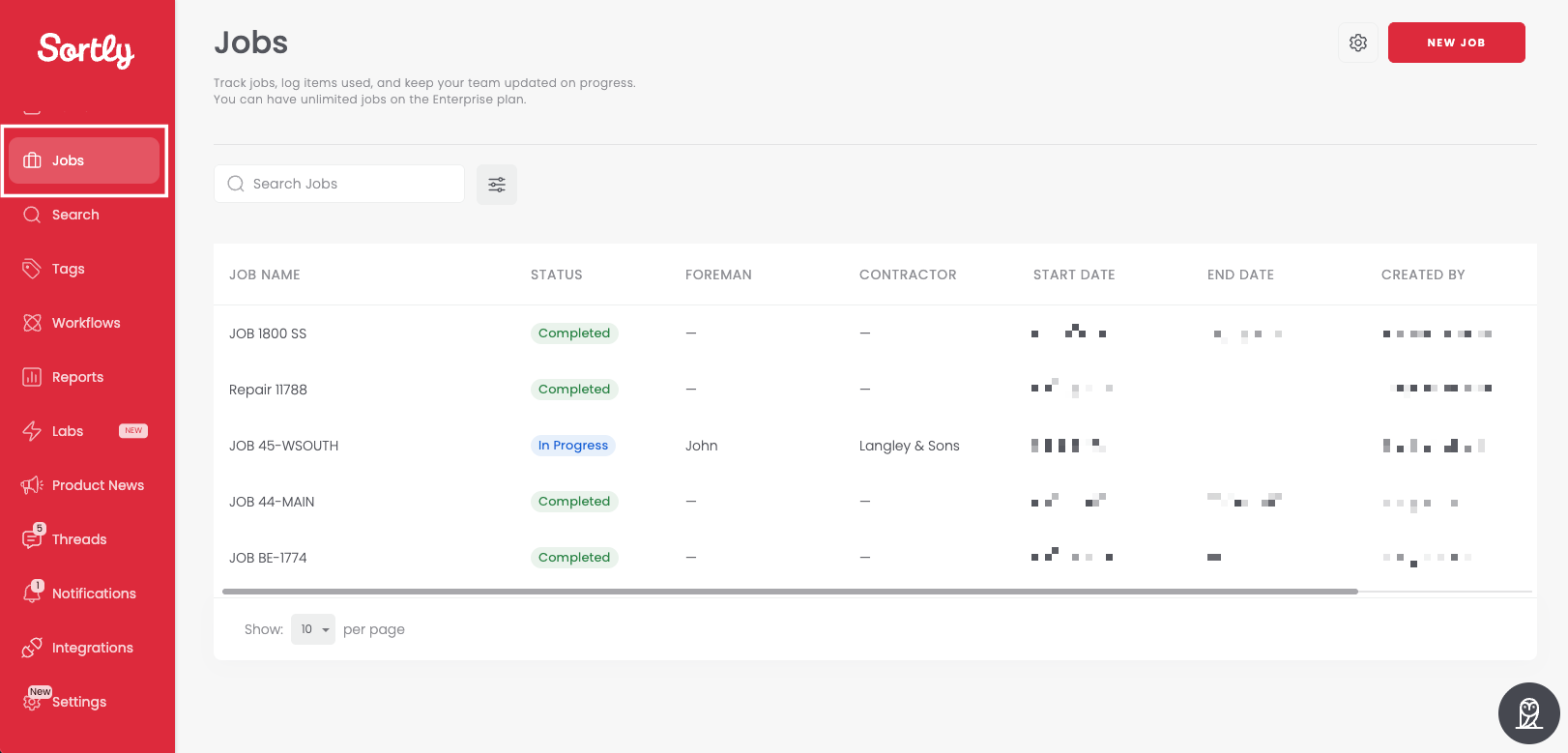Open the Notifications bell icon
The image size is (1568, 753).
[x=32, y=594]
